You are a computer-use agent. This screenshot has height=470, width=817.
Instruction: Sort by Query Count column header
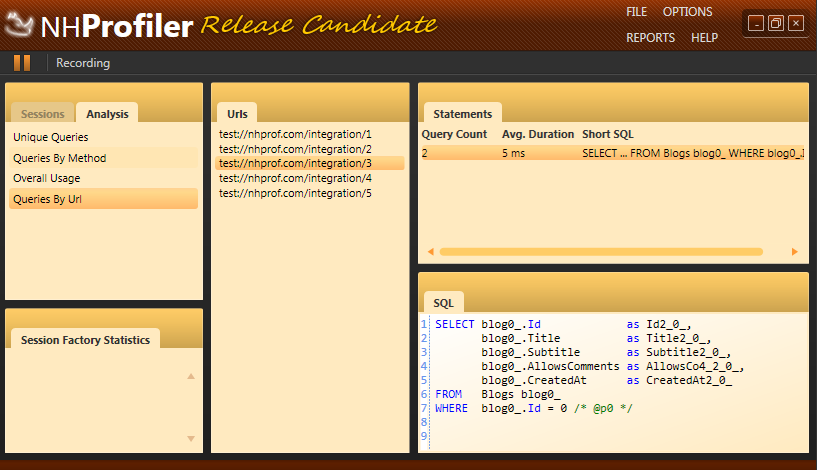454,134
